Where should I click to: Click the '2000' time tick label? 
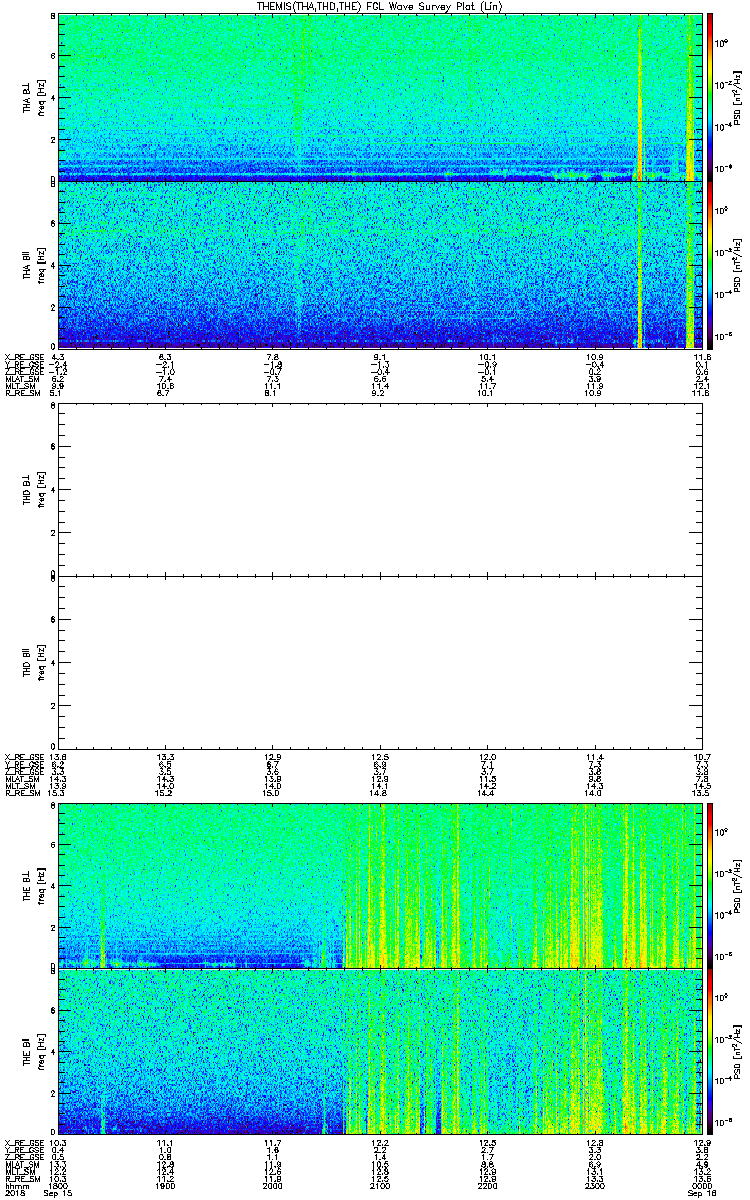tap(273, 1186)
